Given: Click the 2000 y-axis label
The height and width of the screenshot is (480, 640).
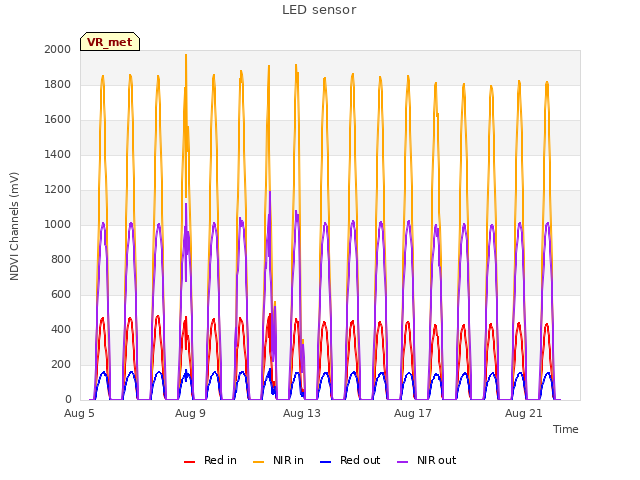Looking at the screenshot, I should coord(58,49).
